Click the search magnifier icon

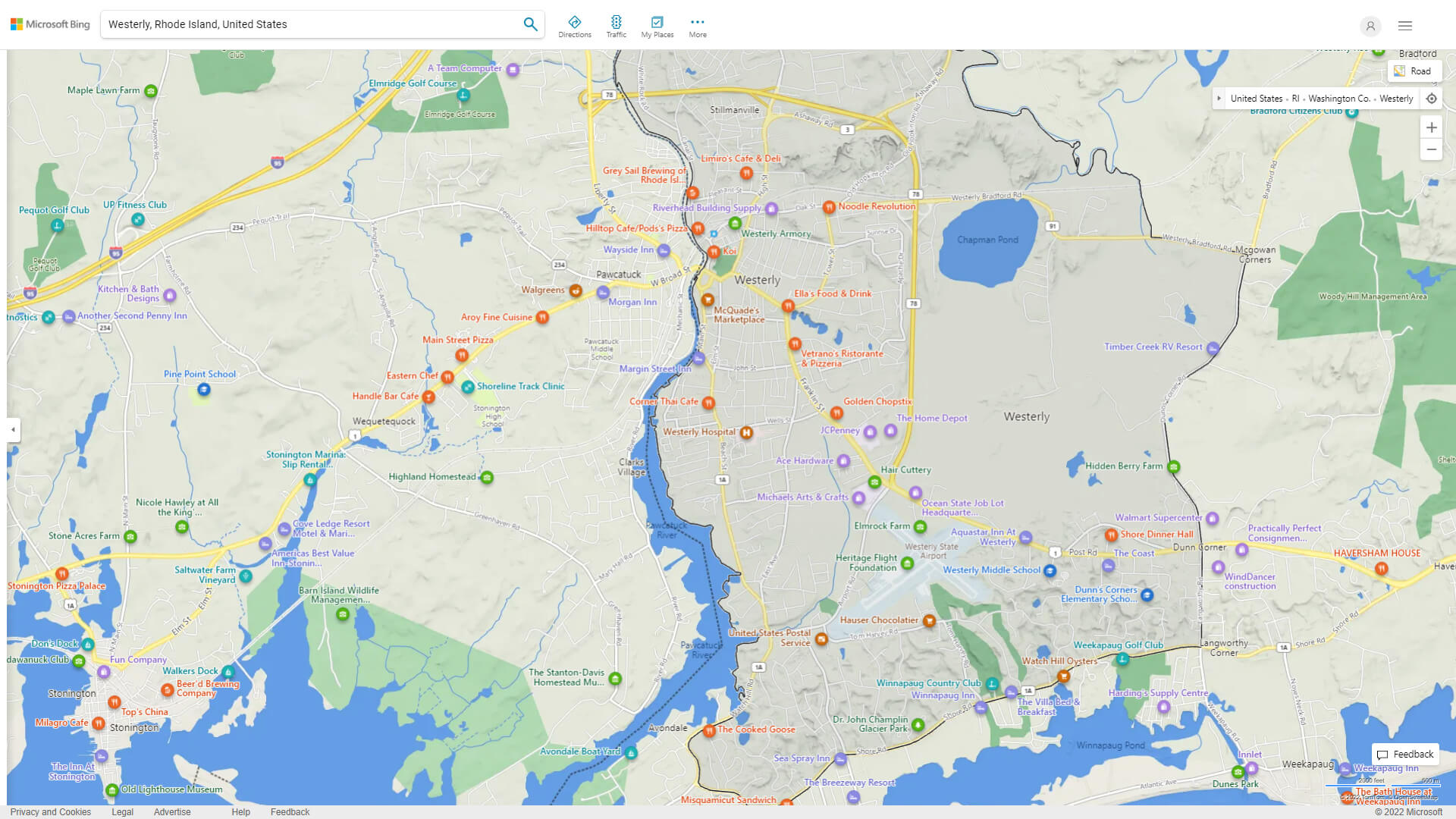coord(530,24)
